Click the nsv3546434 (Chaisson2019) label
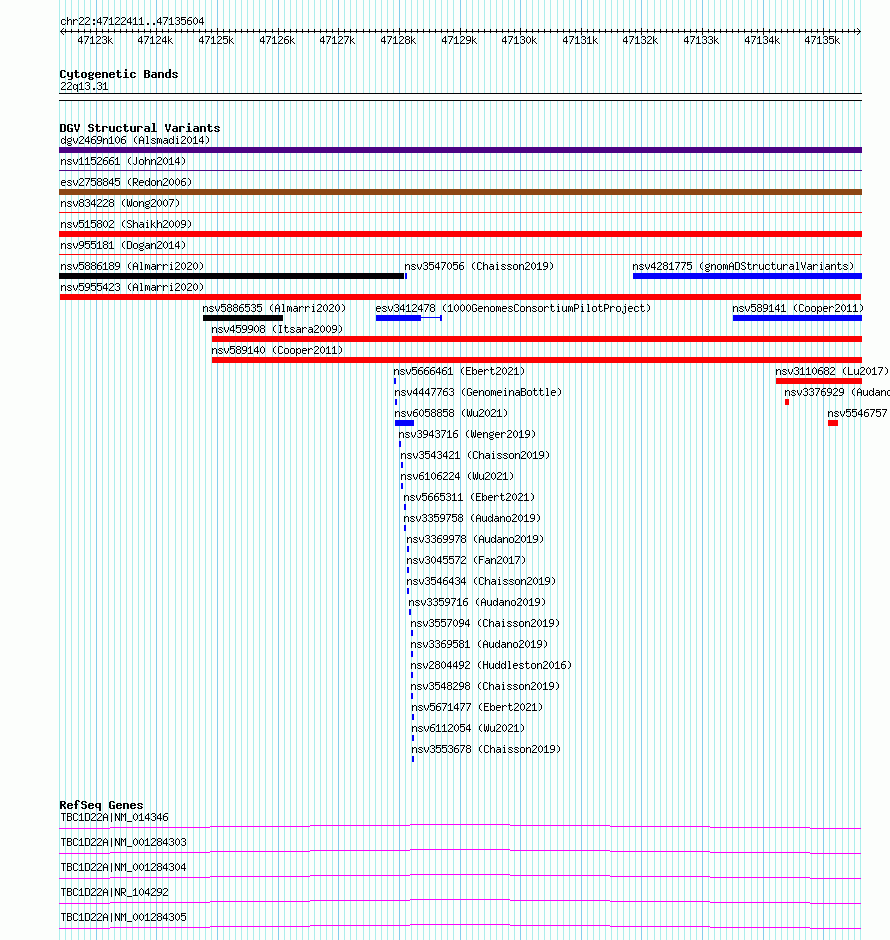 coord(481,581)
